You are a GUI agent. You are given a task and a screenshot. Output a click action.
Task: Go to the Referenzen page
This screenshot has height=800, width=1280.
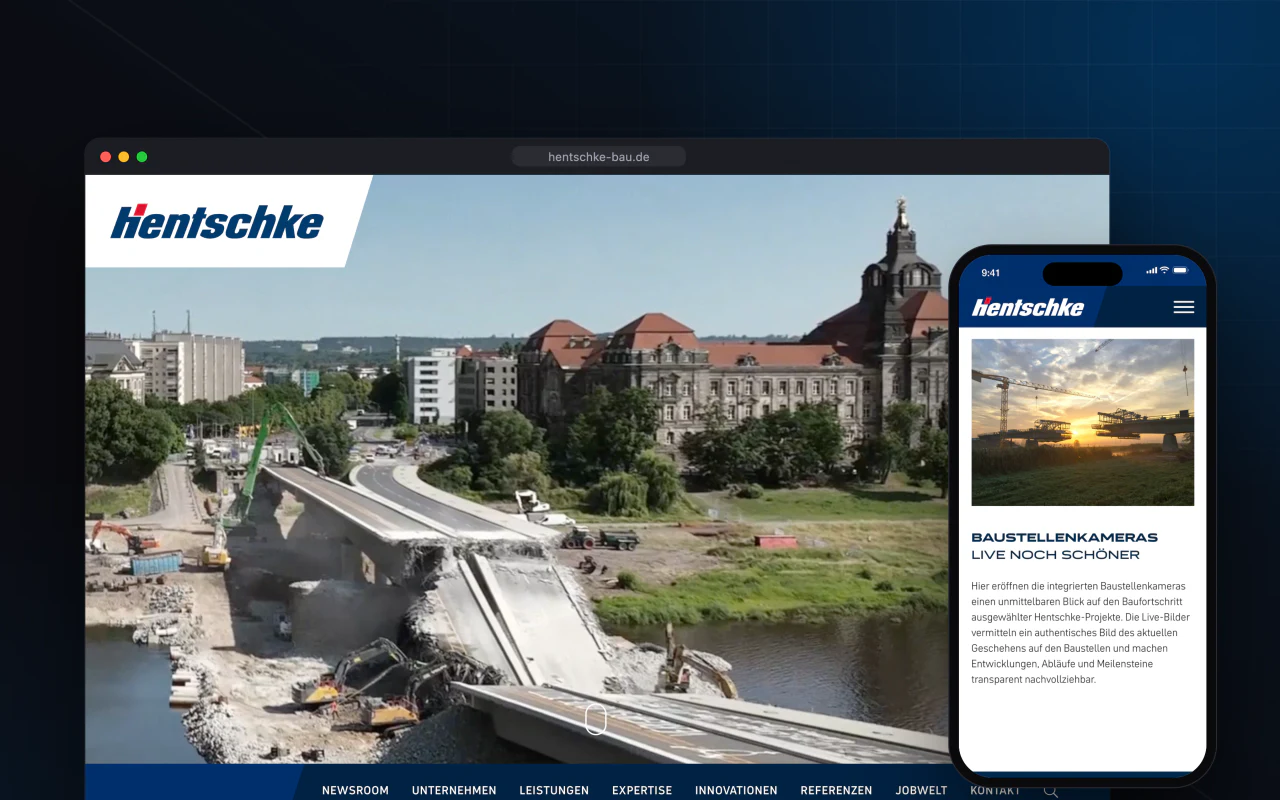tap(836, 790)
